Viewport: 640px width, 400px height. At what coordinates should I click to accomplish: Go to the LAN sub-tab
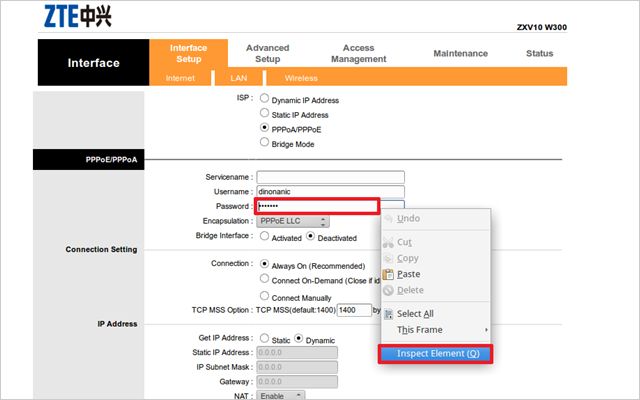[x=238, y=77]
